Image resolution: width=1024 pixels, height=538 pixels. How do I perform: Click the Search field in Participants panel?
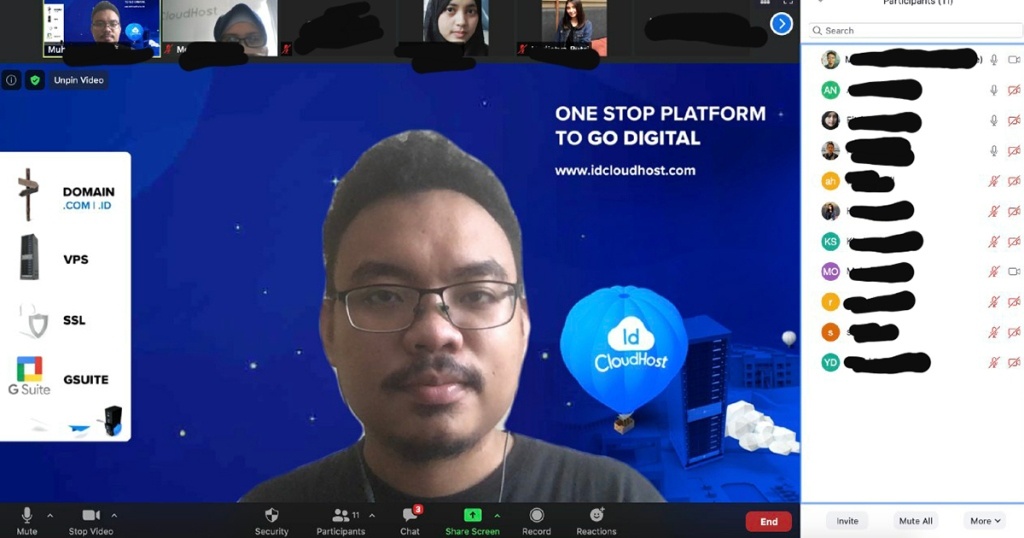(915, 31)
